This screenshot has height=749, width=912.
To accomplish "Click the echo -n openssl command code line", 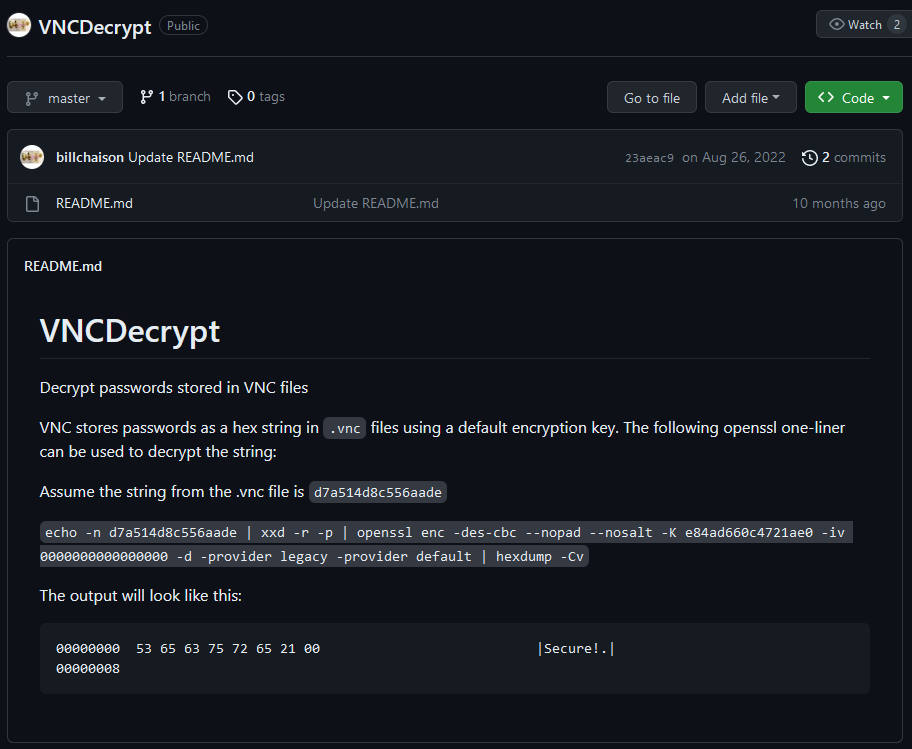I will (x=446, y=544).
